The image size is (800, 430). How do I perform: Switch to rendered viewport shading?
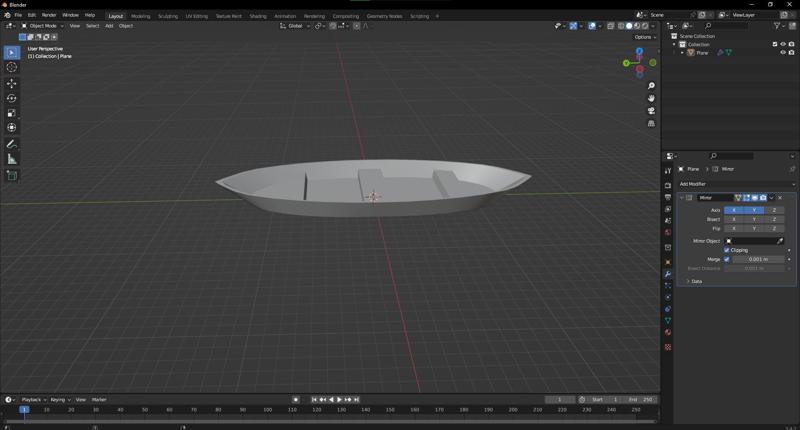[x=645, y=26]
